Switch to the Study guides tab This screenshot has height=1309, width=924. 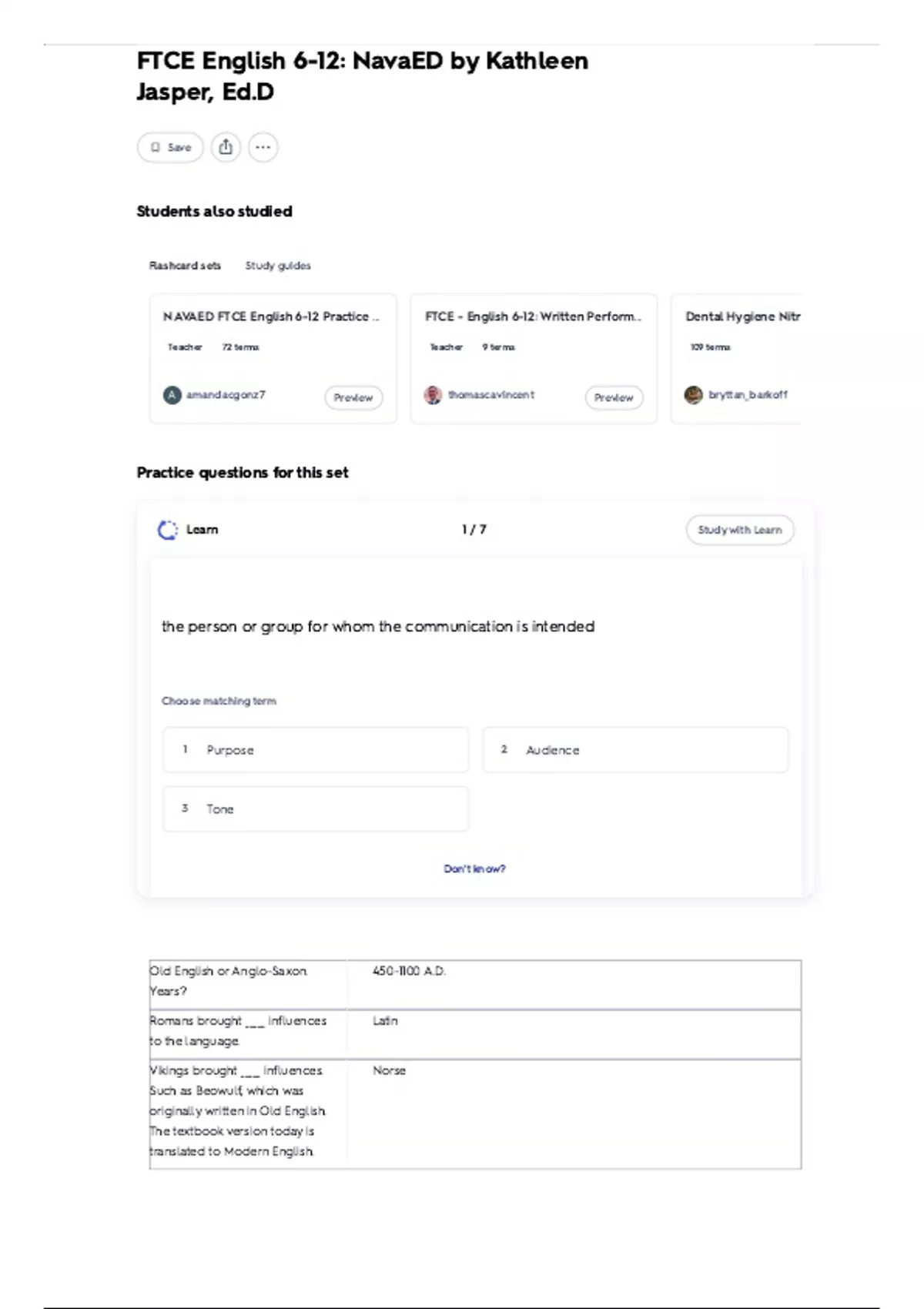[278, 266]
